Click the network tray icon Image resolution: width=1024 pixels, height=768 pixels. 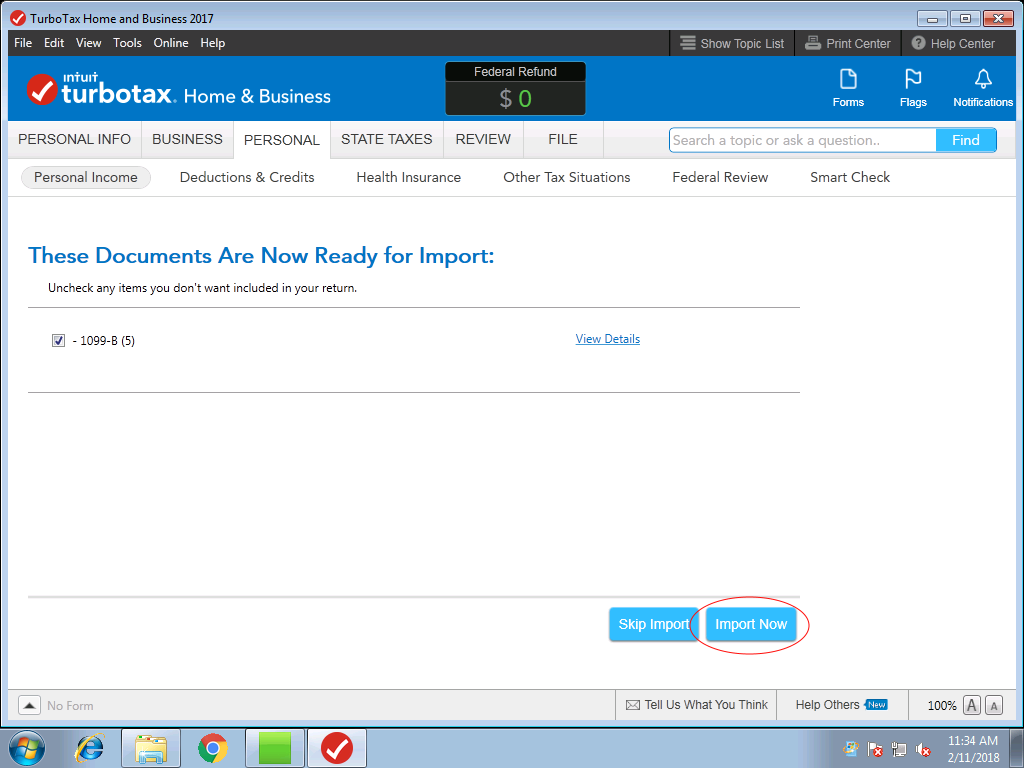click(x=899, y=749)
